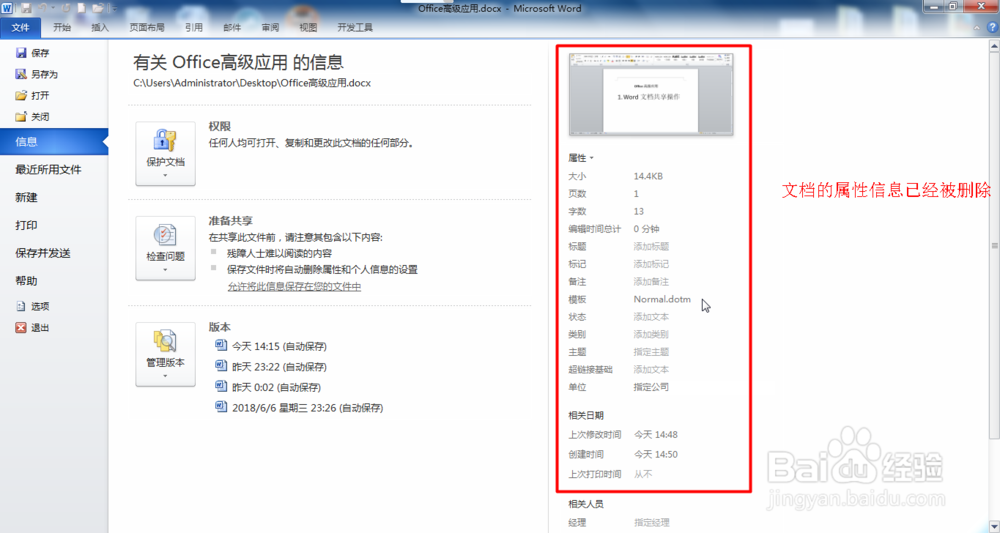The height and width of the screenshot is (533, 1000).
Task: Click the document preview thumbnail
Action: pyautogui.click(x=651, y=94)
